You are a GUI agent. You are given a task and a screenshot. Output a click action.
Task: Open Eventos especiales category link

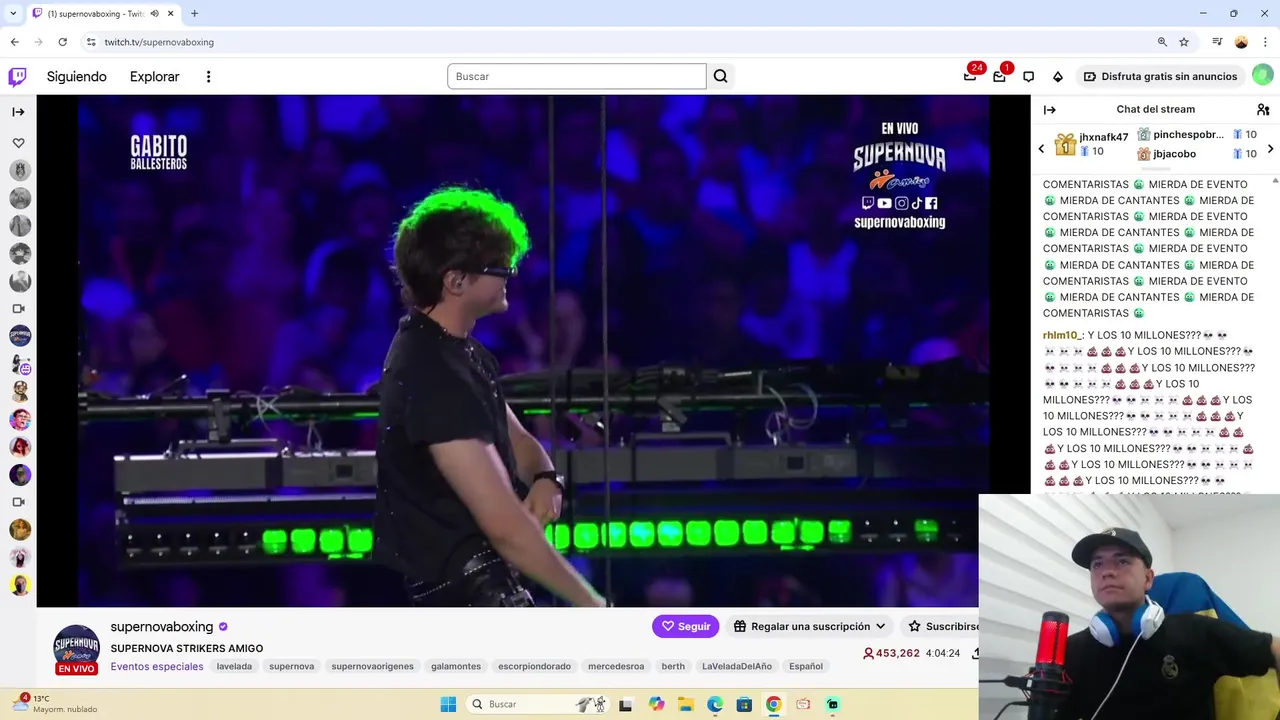click(157, 666)
